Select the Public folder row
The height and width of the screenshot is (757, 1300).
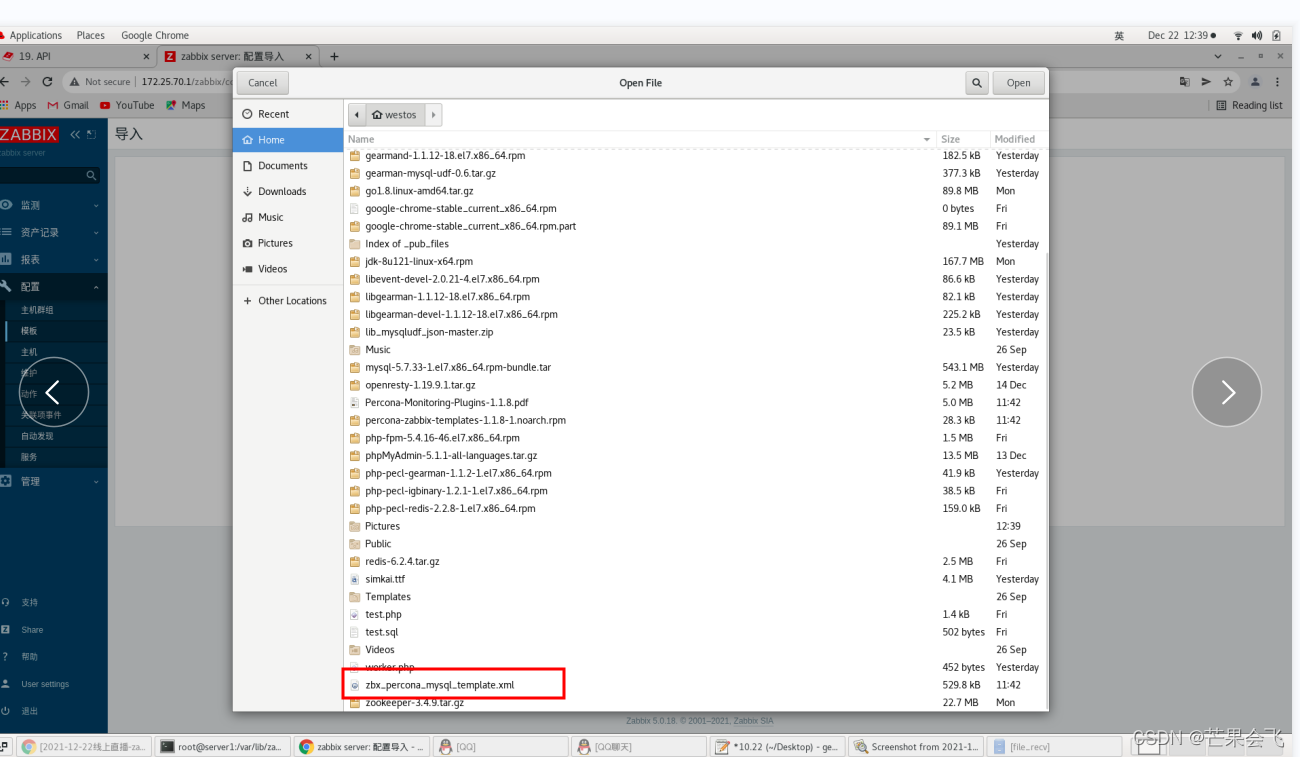696,544
